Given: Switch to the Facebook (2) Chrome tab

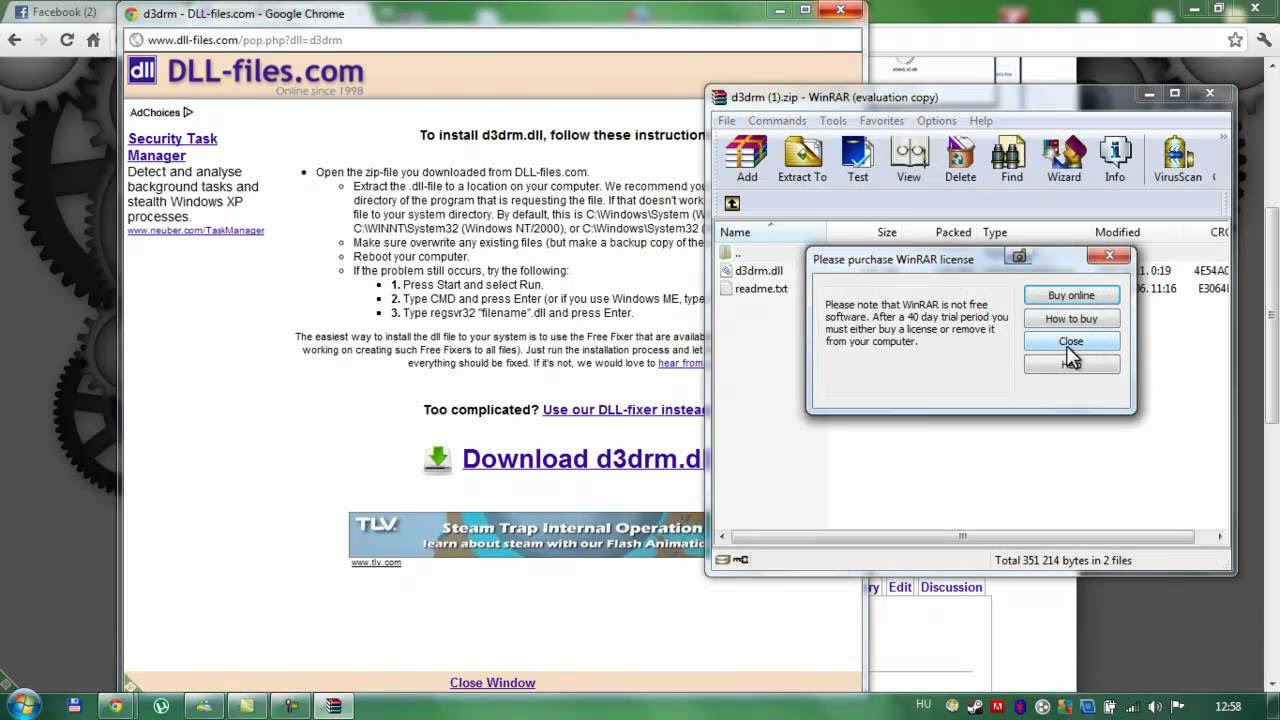Looking at the screenshot, I should click(x=56, y=12).
